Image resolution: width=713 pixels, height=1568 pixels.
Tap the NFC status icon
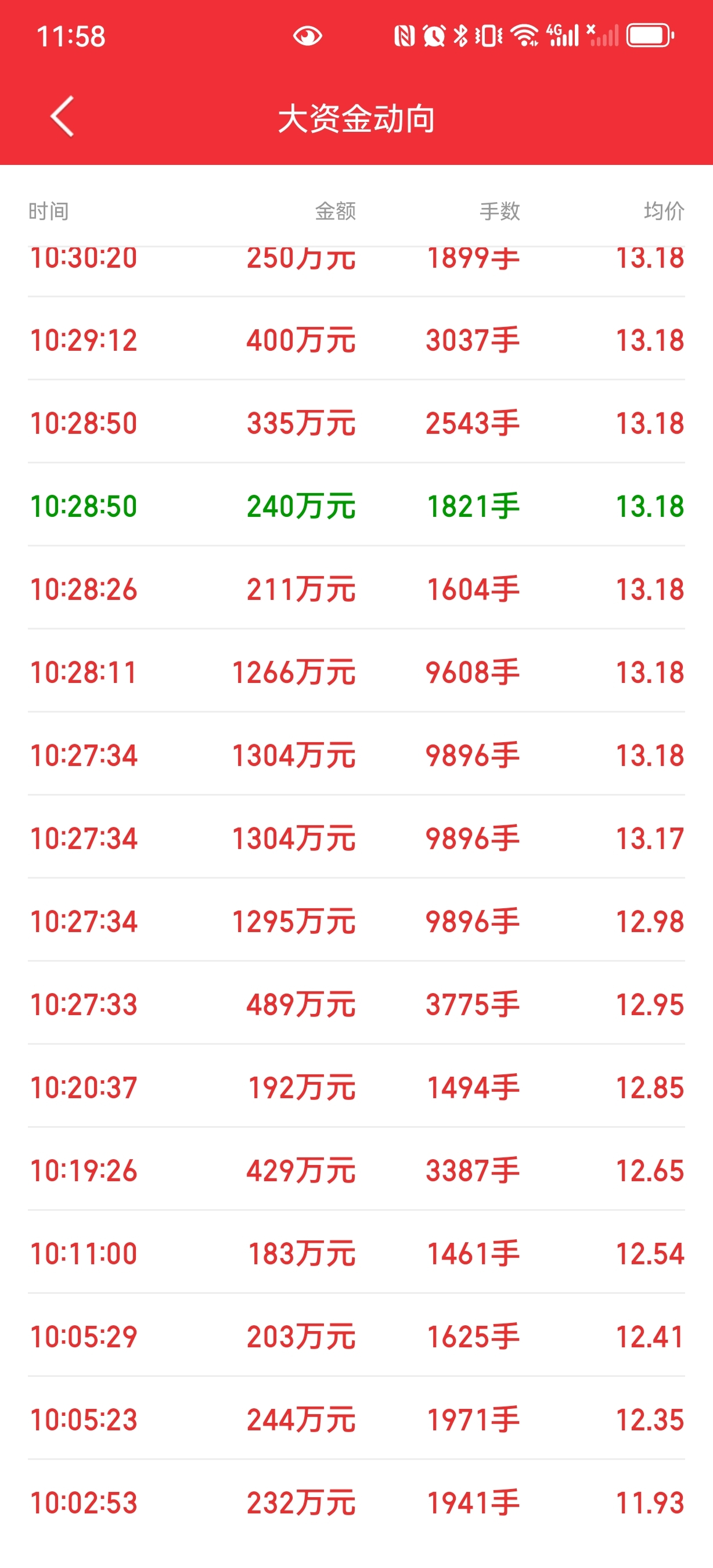[x=404, y=36]
